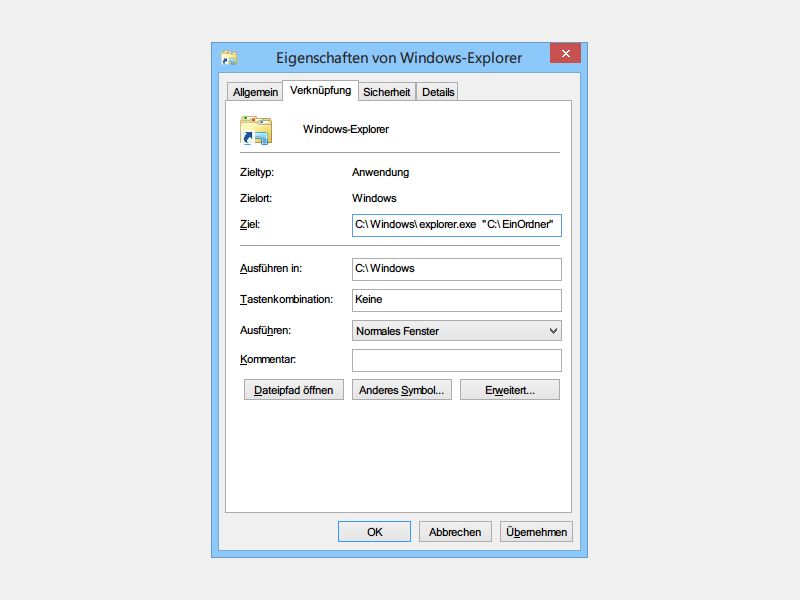
Task: Click Dateipfad öffnen button
Action: click(x=293, y=390)
